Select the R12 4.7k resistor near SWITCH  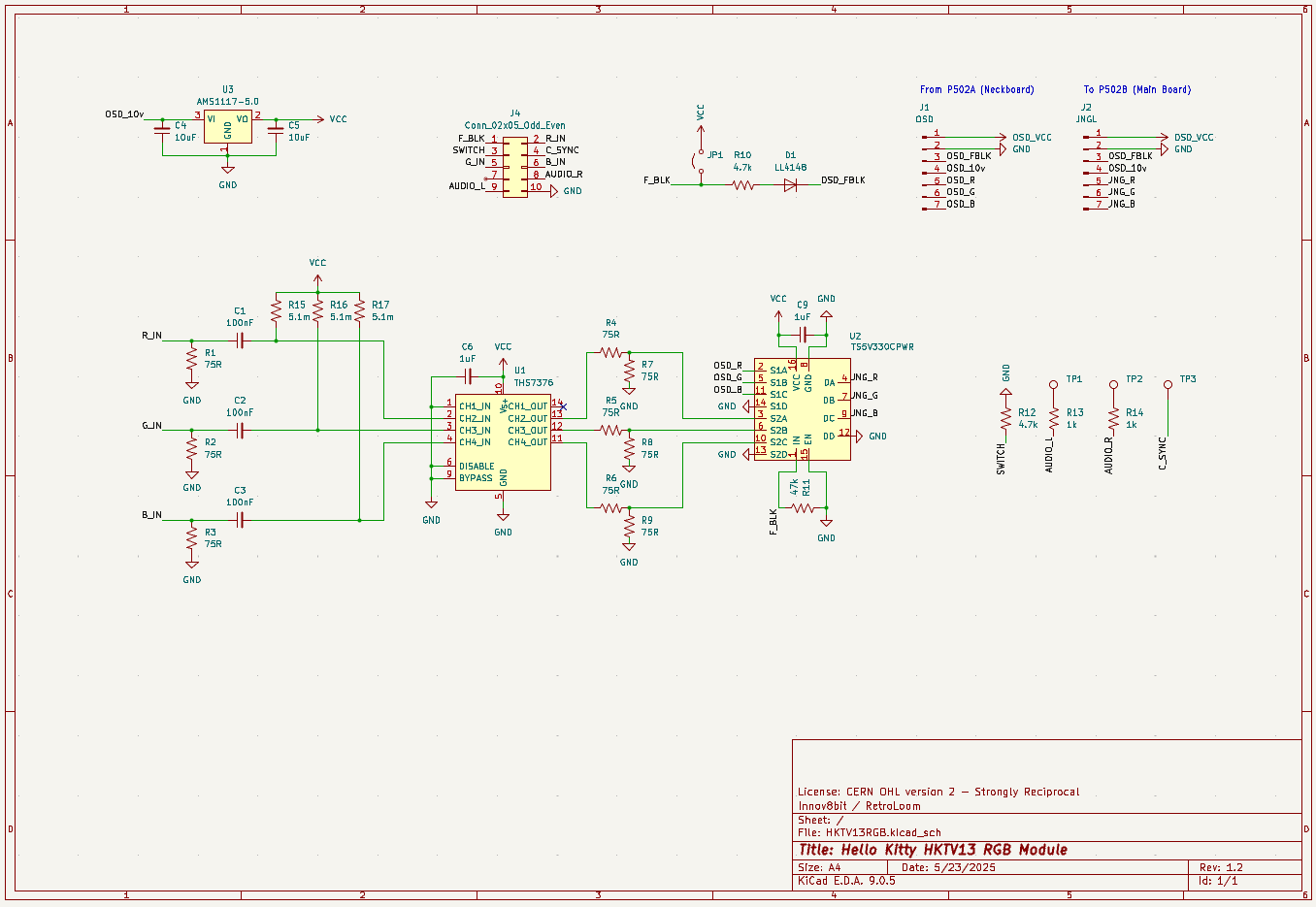1006,418
